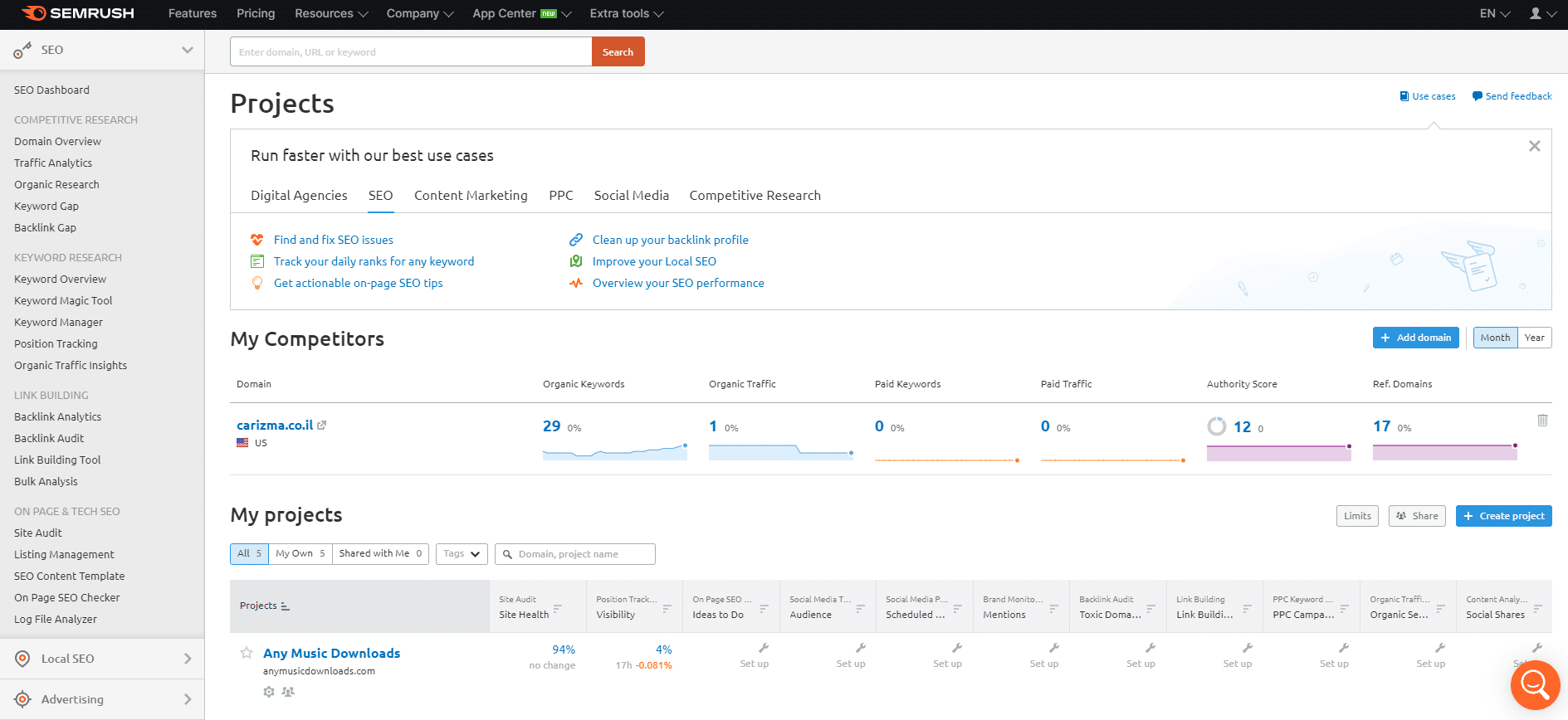The image size is (1568, 720).
Task: Open the Company dropdown menu
Action: click(x=420, y=13)
